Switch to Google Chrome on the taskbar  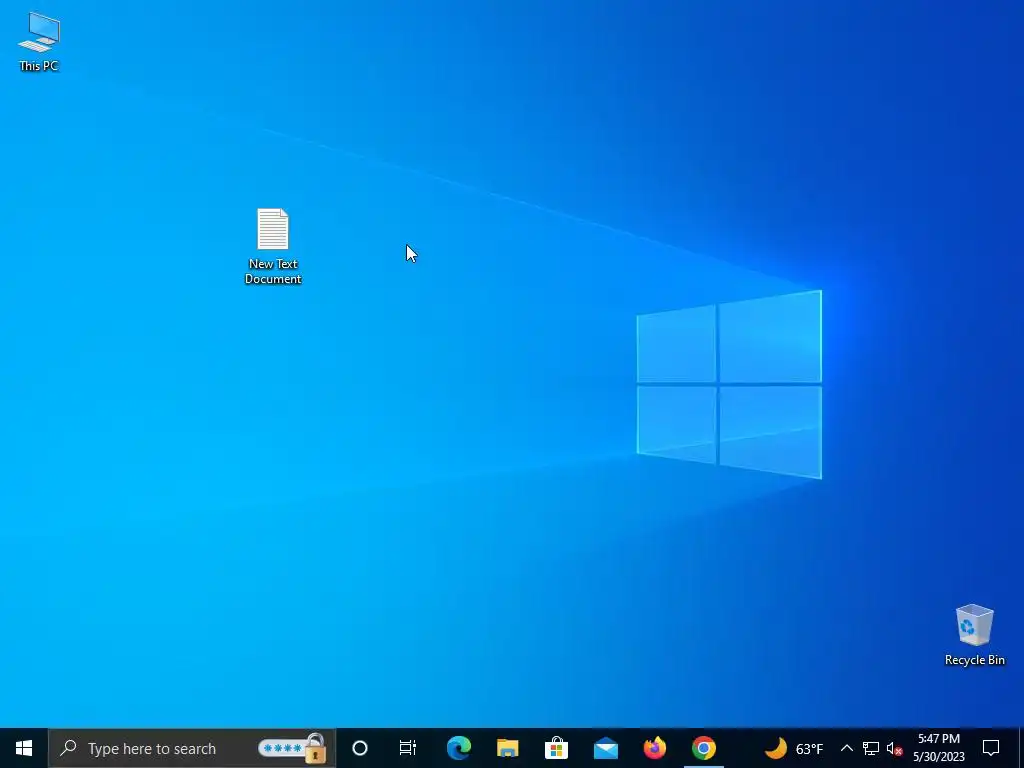703,748
